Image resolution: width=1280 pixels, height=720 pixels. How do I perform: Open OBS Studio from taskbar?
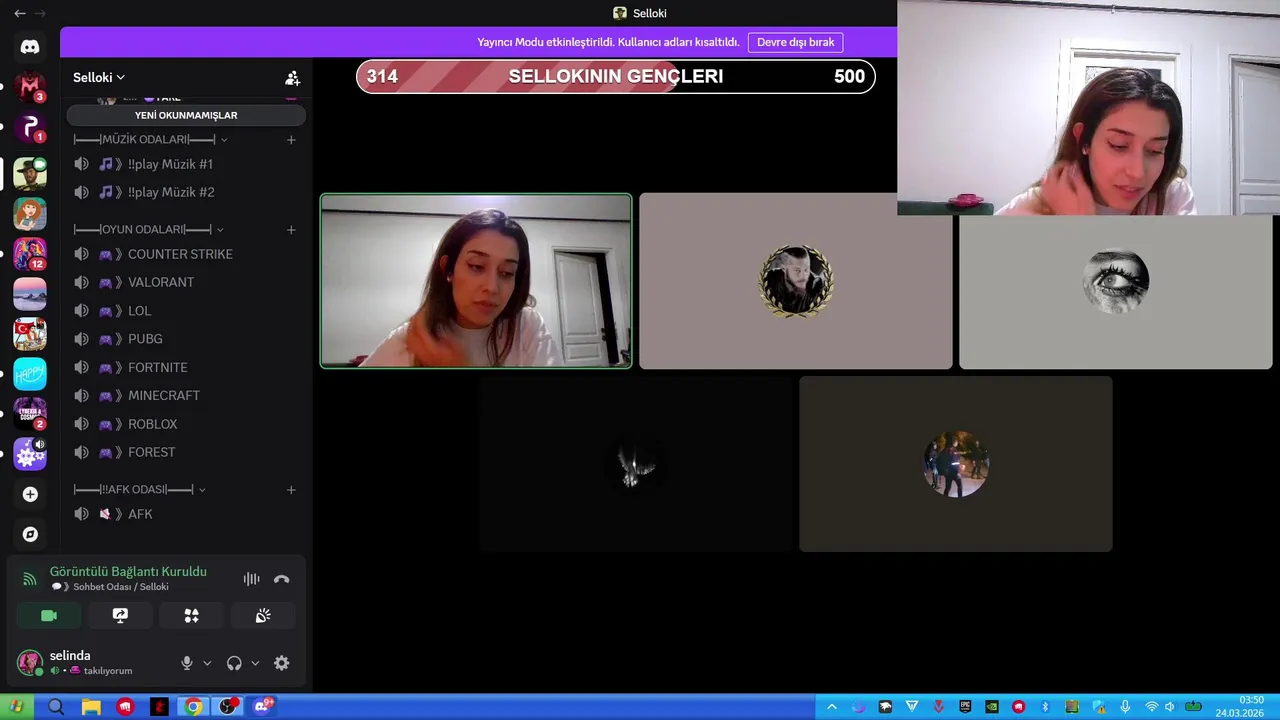click(x=229, y=707)
